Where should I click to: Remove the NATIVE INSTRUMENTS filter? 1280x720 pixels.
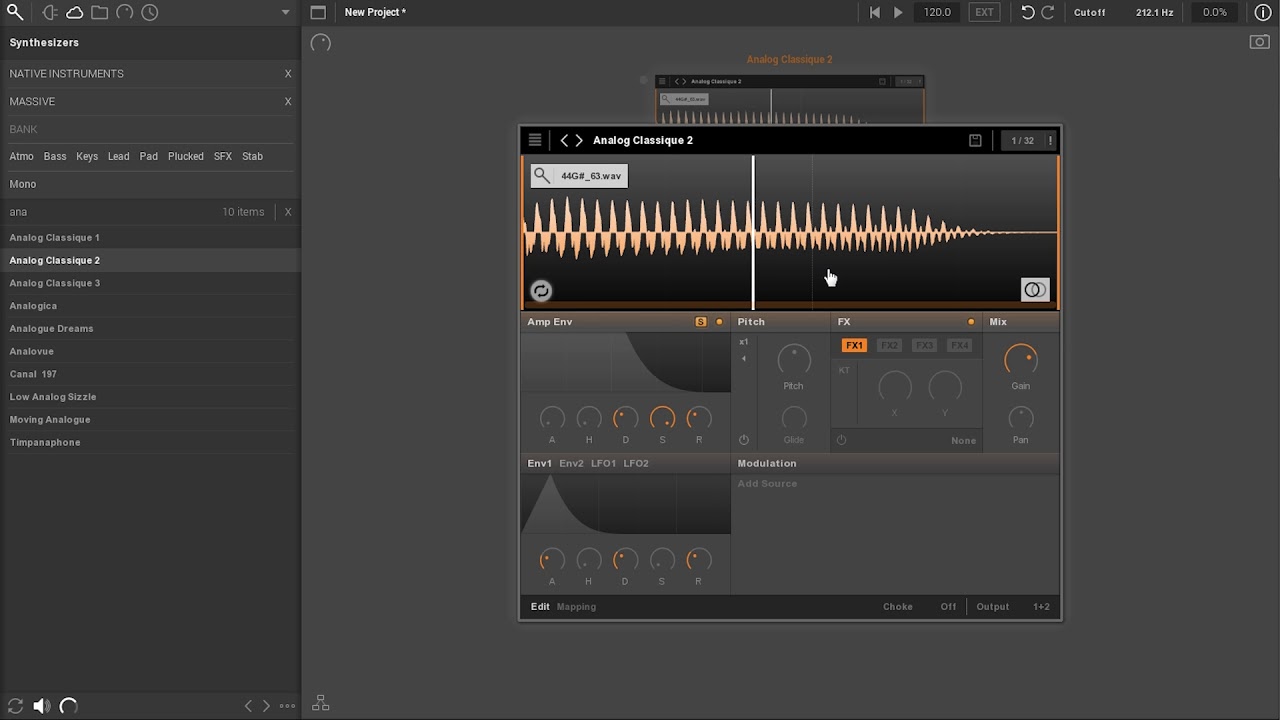tap(288, 74)
